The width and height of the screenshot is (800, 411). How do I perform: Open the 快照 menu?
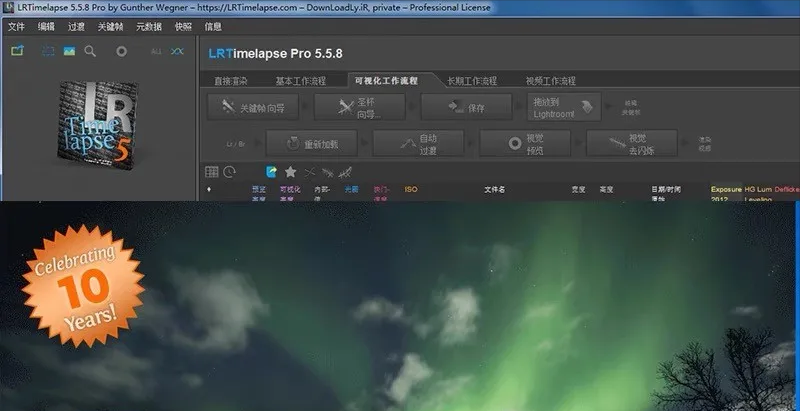click(x=183, y=27)
